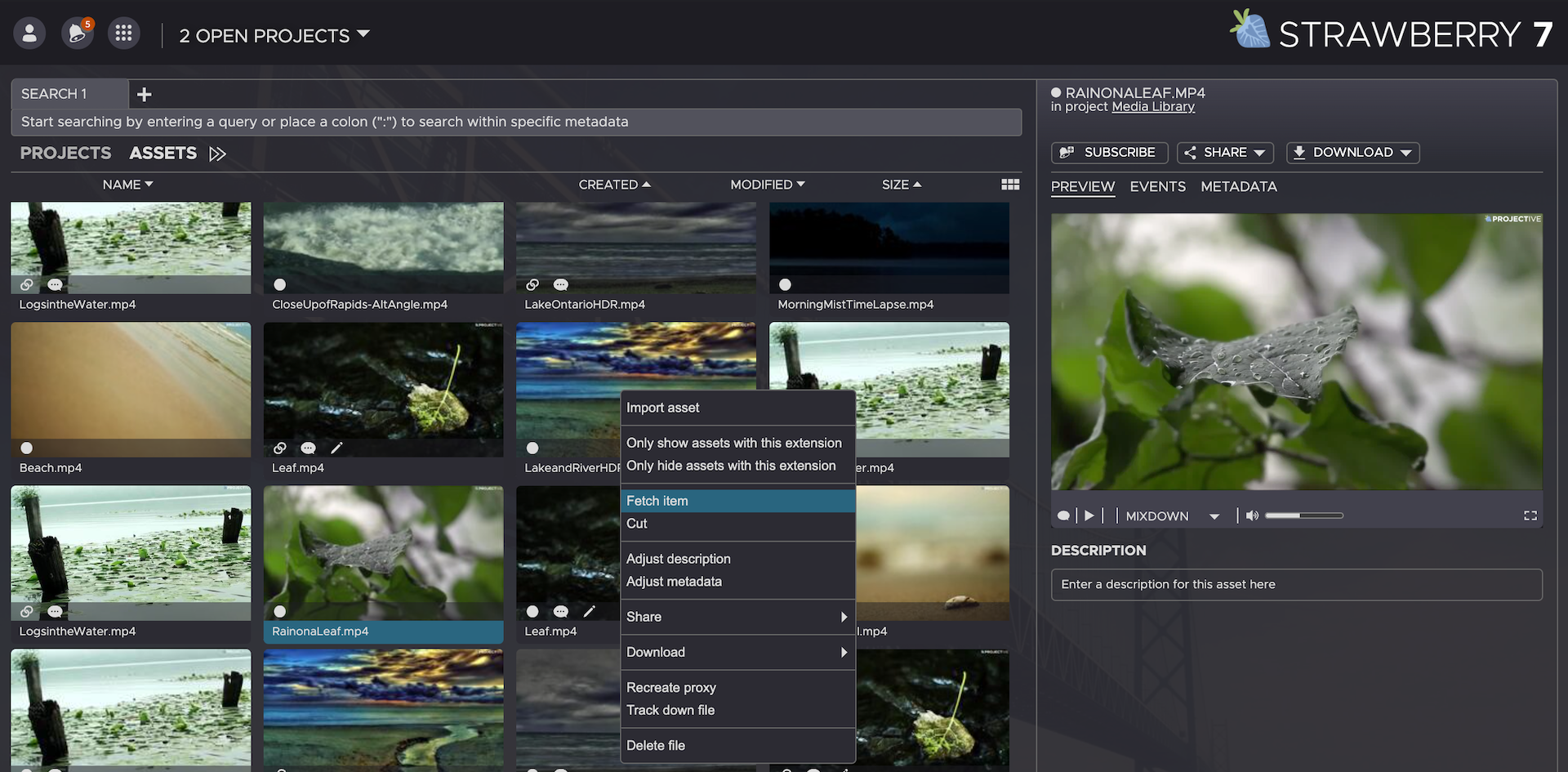Open the user profile icon
Image resolution: width=1568 pixels, height=772 pixels.
tap(29, 33)
